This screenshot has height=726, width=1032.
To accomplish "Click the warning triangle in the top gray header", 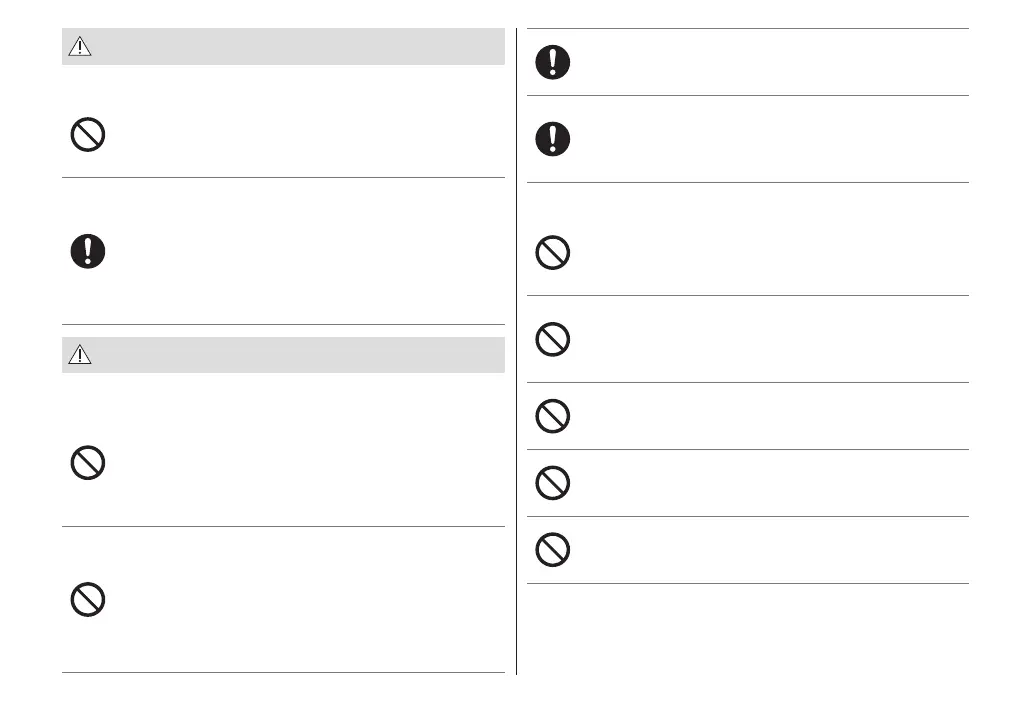I will [x=80, y=47].
